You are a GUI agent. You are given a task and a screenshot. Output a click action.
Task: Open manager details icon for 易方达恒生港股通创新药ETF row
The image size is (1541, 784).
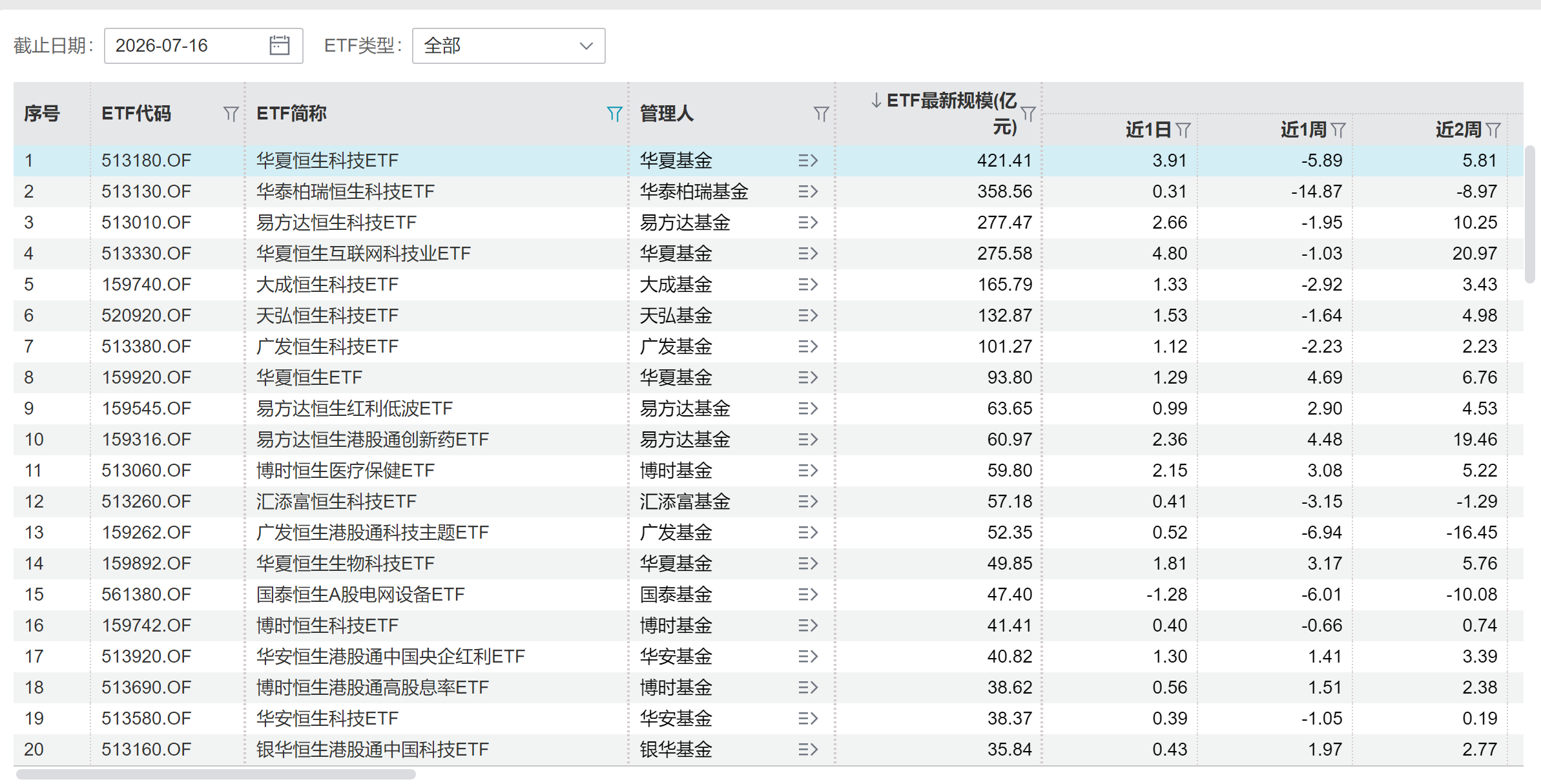click(x=808, y=439)
